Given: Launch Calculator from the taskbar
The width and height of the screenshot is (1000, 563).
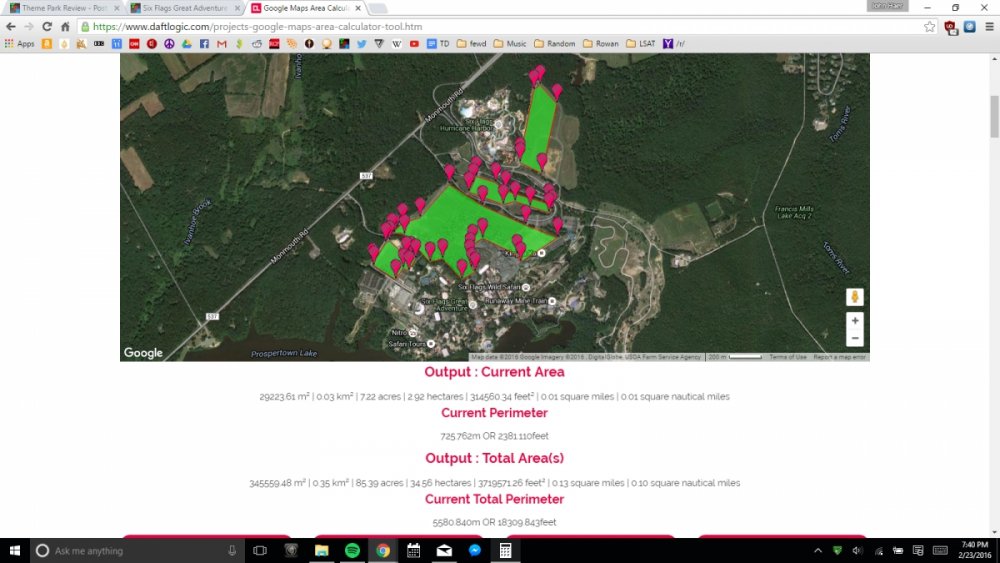Looking at the screenshot, I should click(x=506, y=550).
